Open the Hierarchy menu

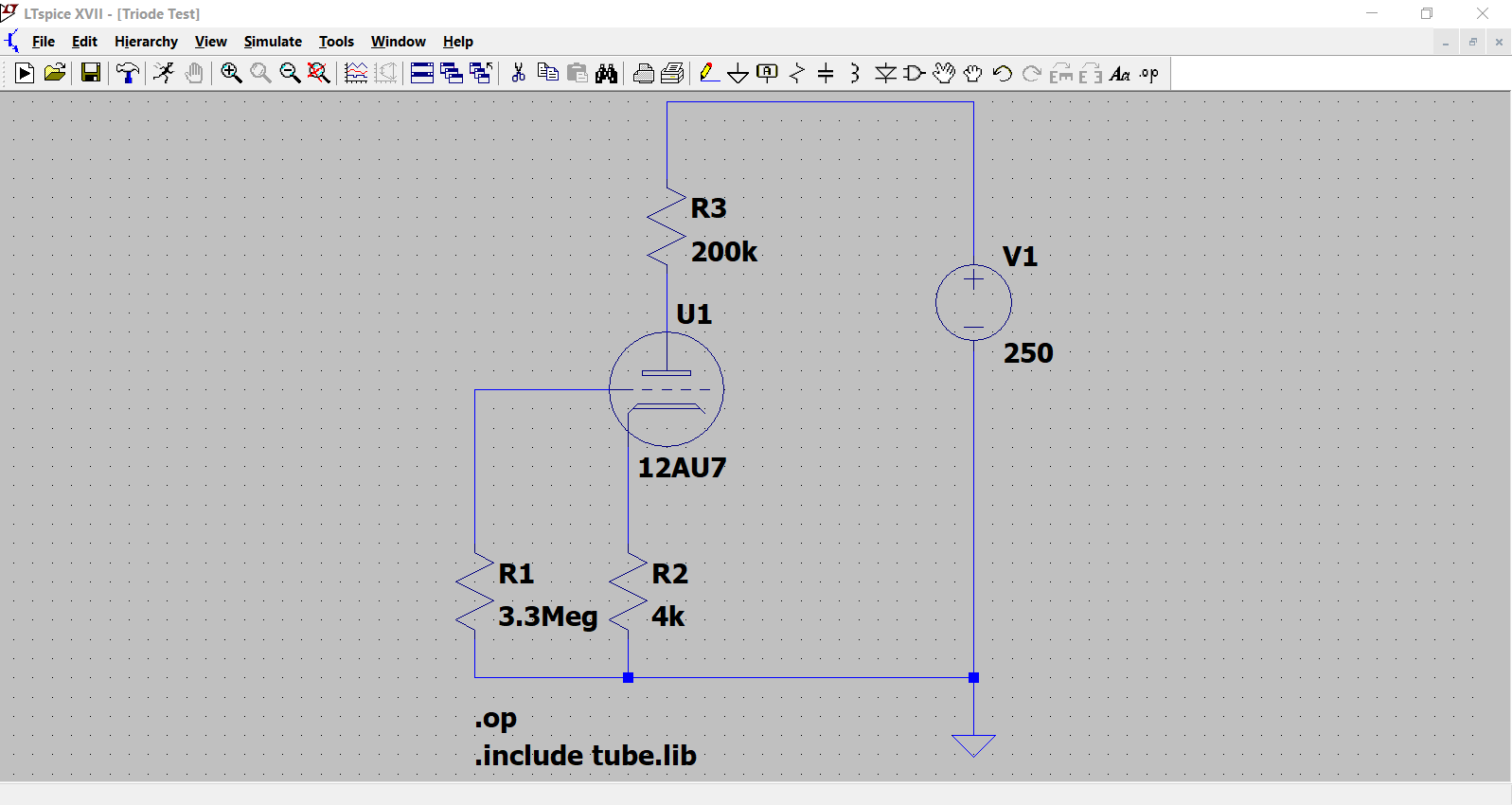coord(146,42)
